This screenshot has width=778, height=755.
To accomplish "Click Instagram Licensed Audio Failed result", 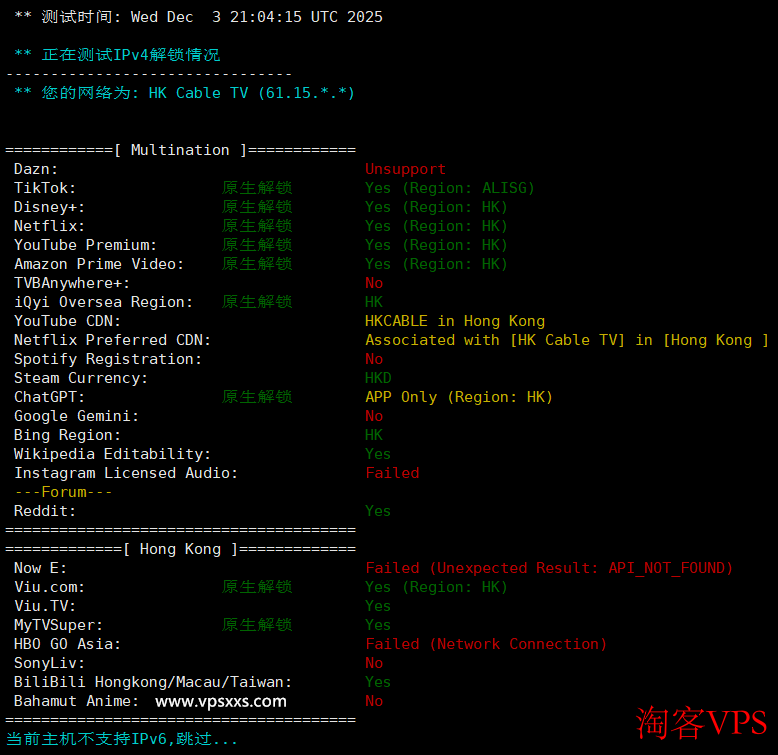I will tap(392, 473).
